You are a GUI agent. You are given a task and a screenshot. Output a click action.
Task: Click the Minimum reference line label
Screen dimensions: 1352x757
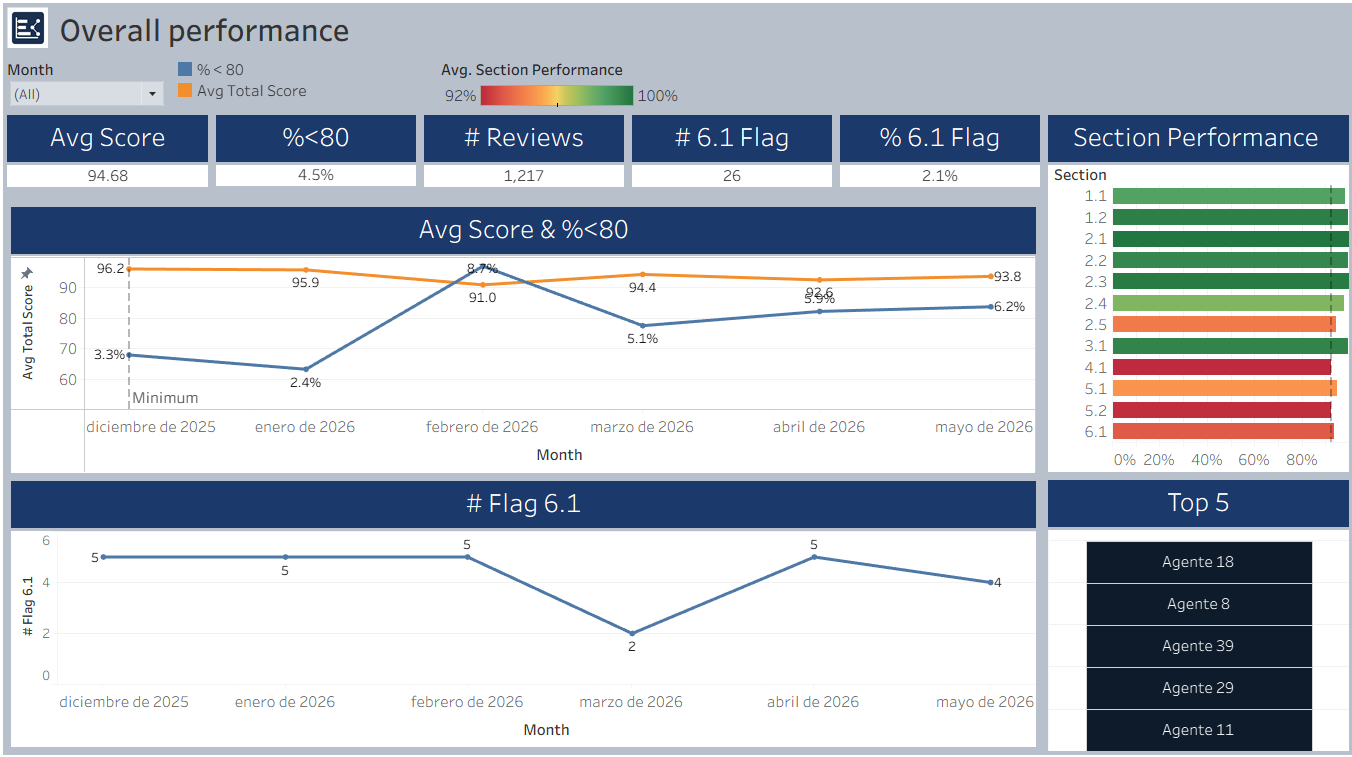pyautogui.click(x=165, y=398)
